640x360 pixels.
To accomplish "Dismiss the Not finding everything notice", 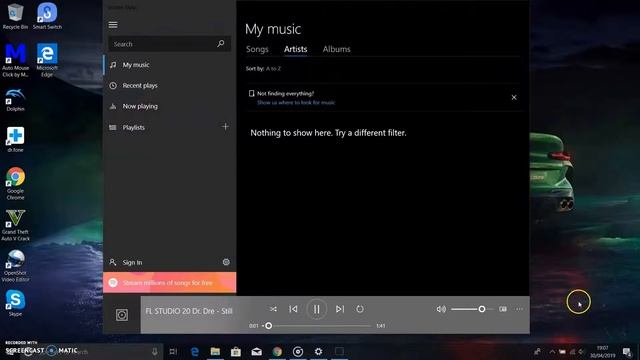I will [x=514, y=97].
